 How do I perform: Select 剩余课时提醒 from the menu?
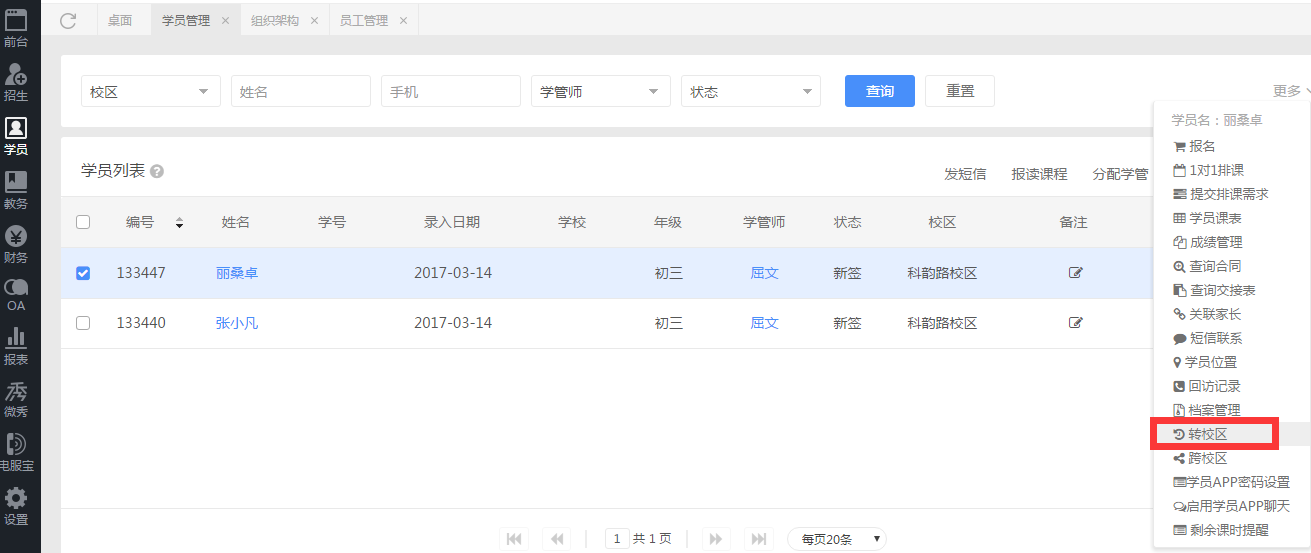pyautogui.click(x=1220, y=530)
